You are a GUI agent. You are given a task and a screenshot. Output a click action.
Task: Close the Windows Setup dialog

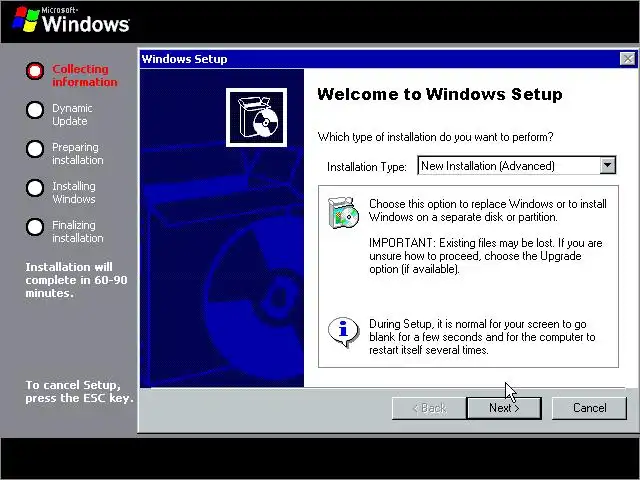tap(628, 59)
